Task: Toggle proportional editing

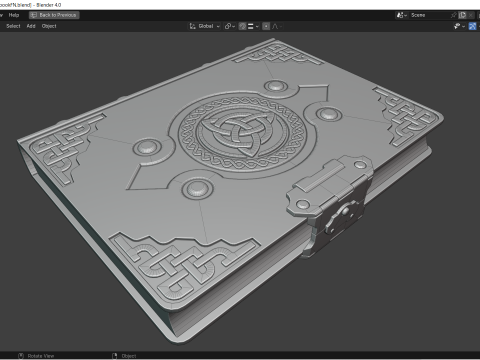Action: pos(266,26)
